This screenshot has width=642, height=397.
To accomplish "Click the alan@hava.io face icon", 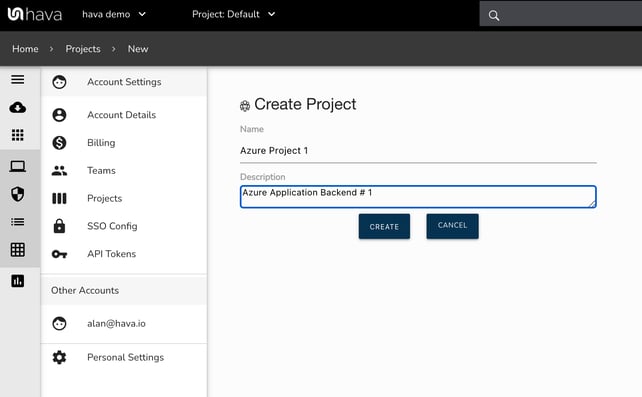I will coord(59,324).
